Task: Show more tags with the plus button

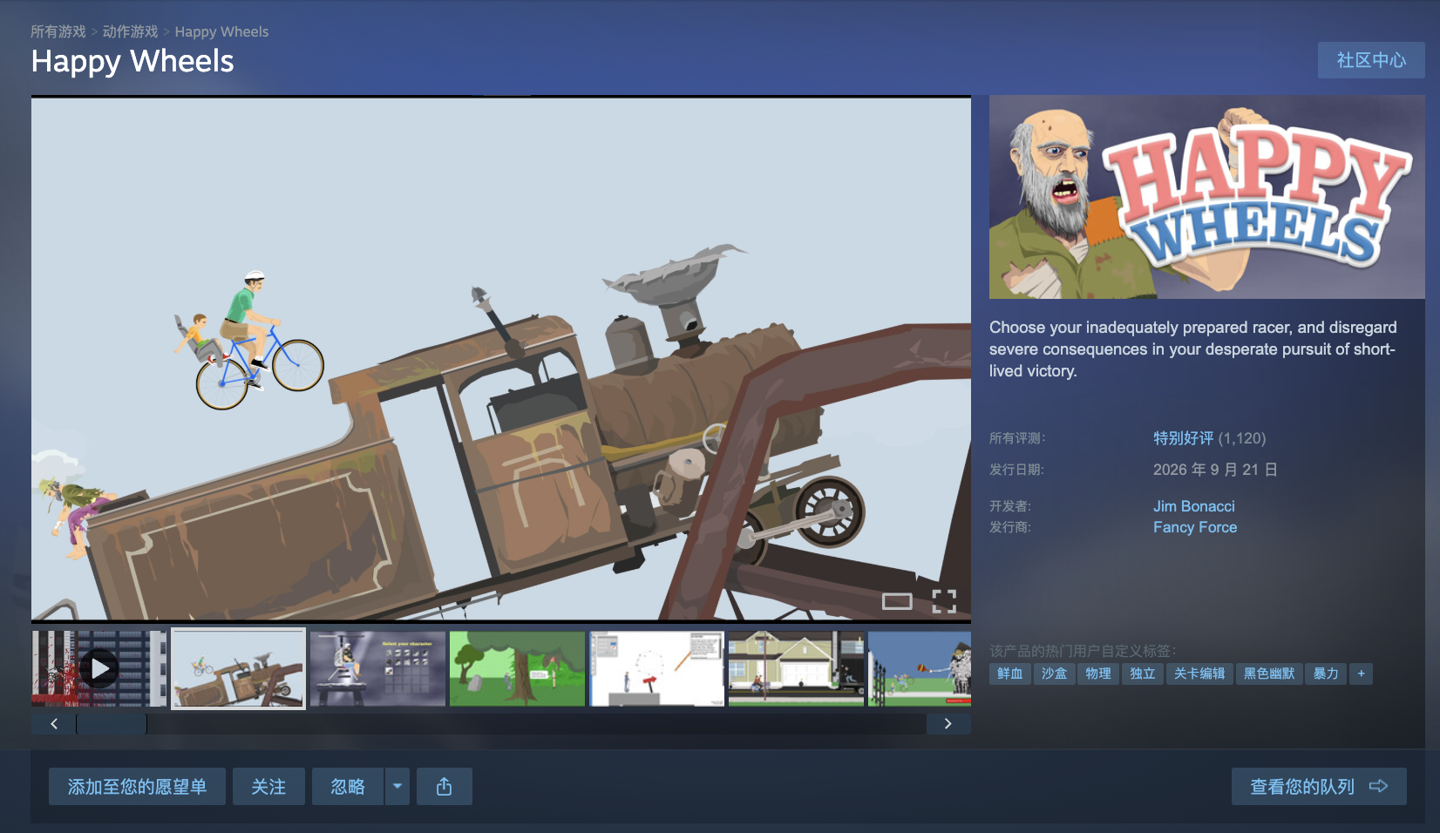Action: pos(1360,674)
